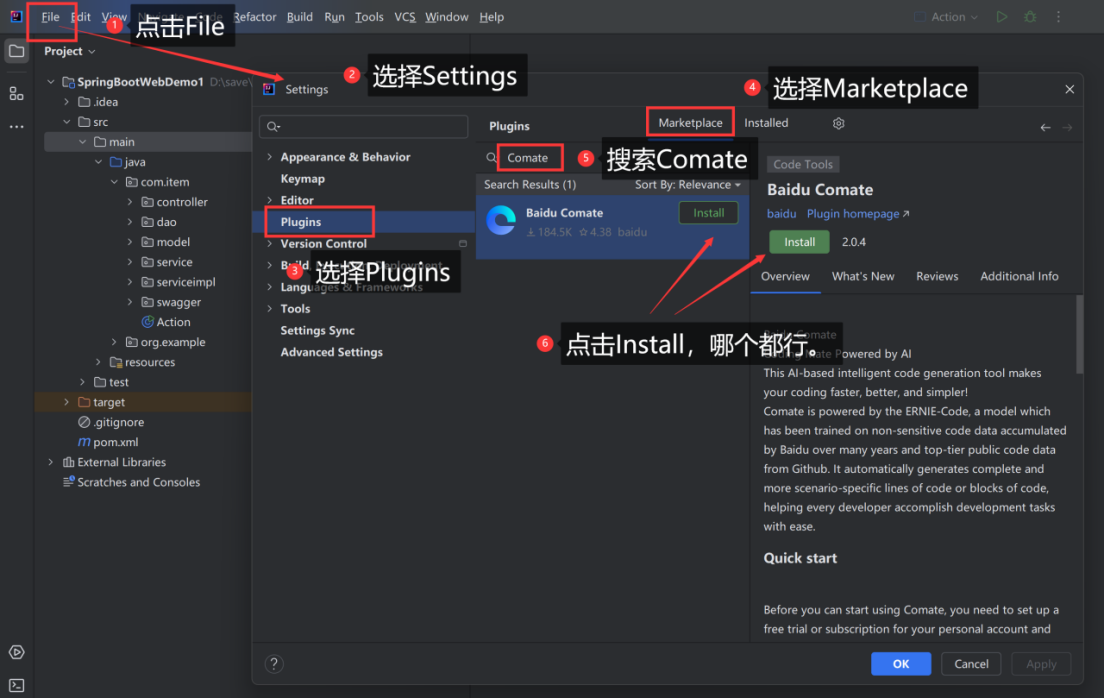The height and width of the screenshot is (698, 1104).
Task: Go back with the left arrow icon
Action: [x=1046, y=127]
